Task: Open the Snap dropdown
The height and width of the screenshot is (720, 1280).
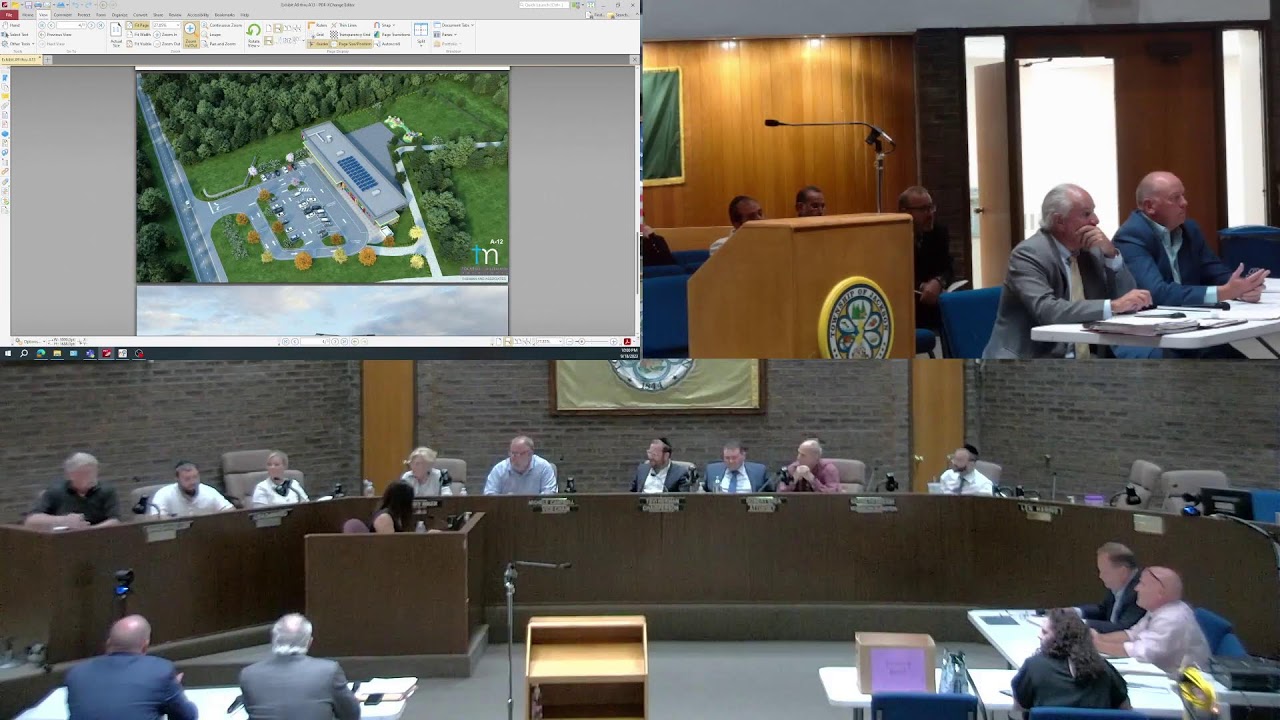Action: [384, 25]
